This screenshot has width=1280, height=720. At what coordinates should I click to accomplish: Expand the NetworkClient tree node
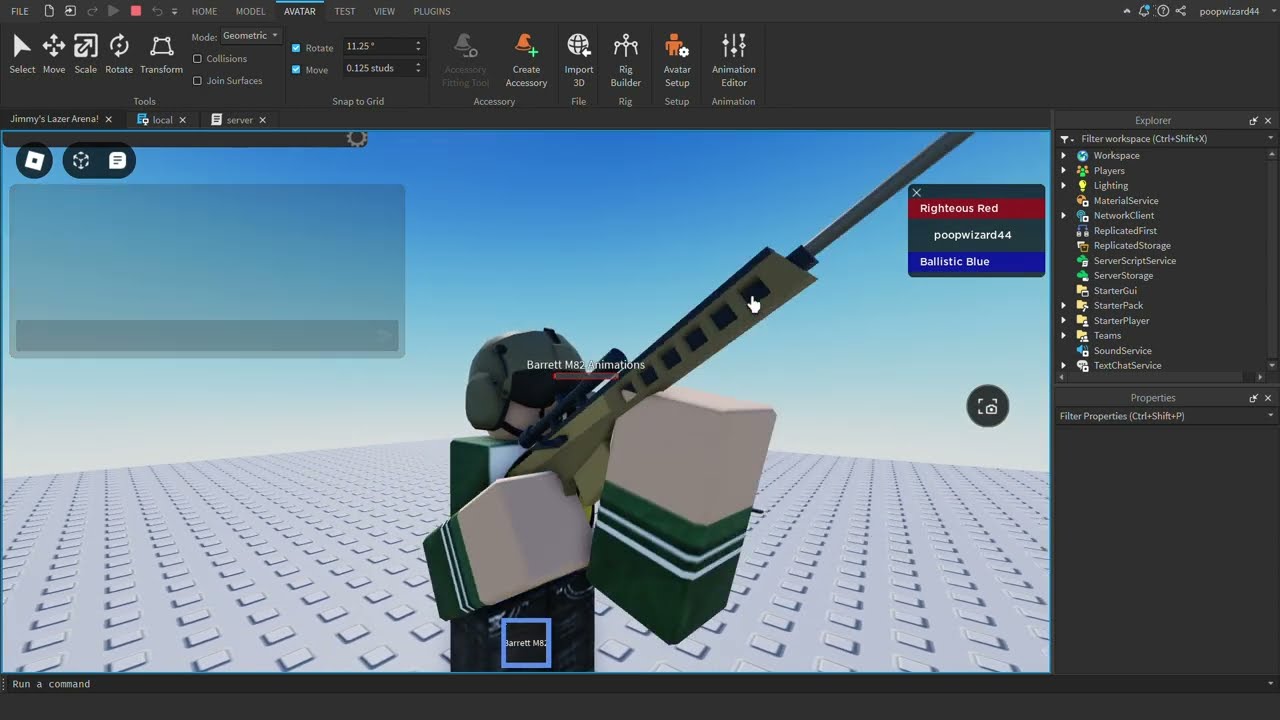click(1064, 216)
